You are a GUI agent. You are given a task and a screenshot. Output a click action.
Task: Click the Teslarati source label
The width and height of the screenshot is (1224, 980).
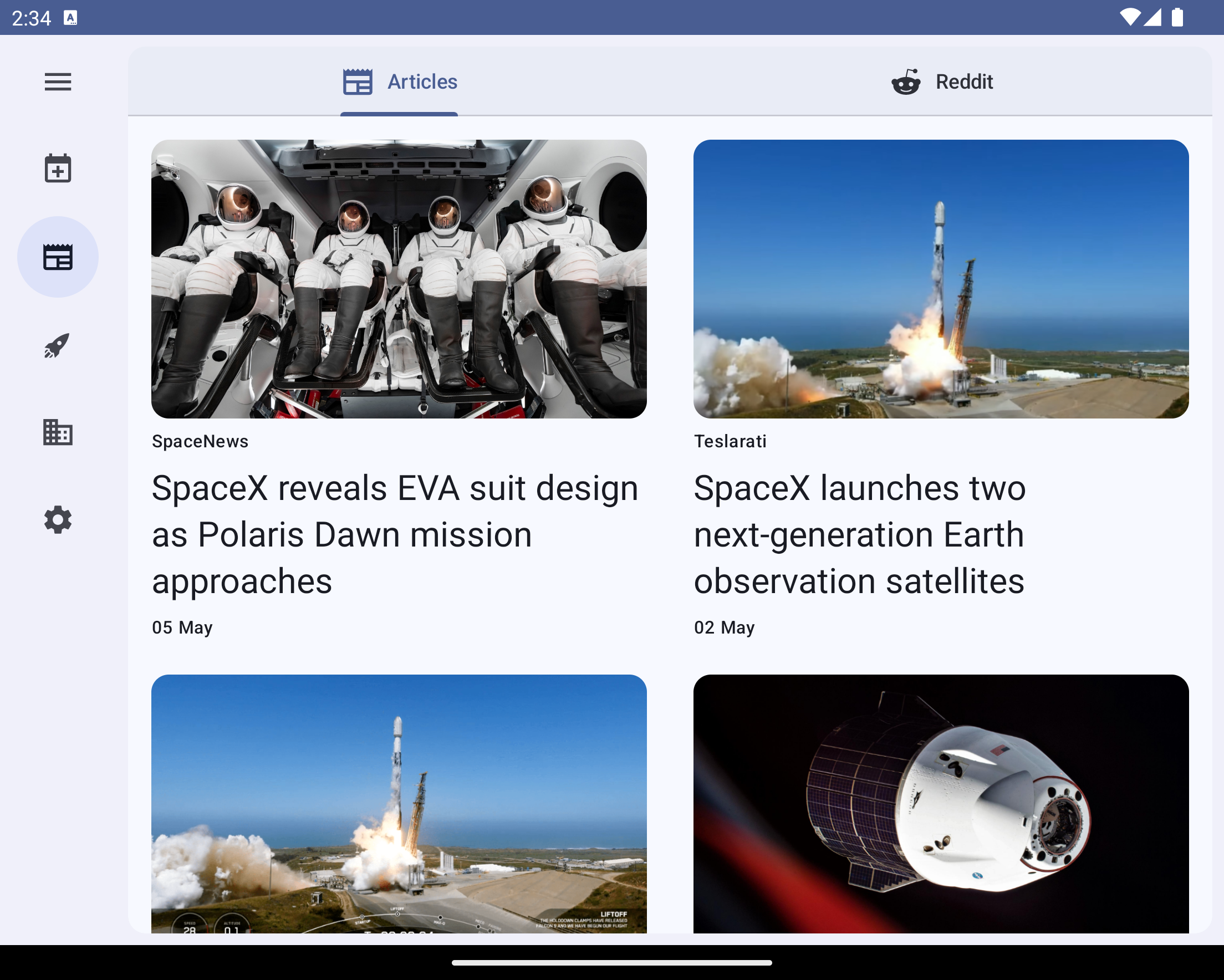pyautogui.click(x=730, y=442)
